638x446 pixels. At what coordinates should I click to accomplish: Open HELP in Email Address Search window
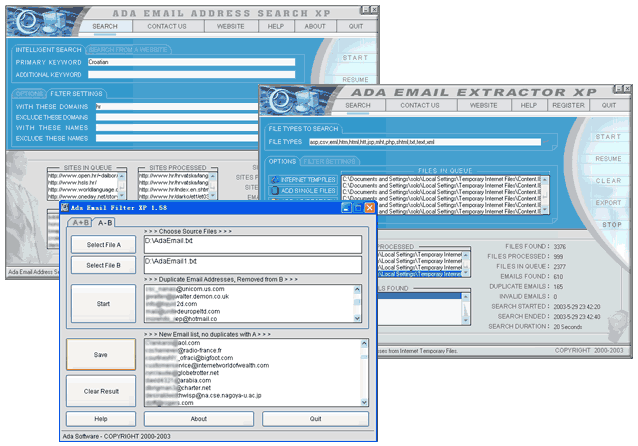click(x=275, y=26)
